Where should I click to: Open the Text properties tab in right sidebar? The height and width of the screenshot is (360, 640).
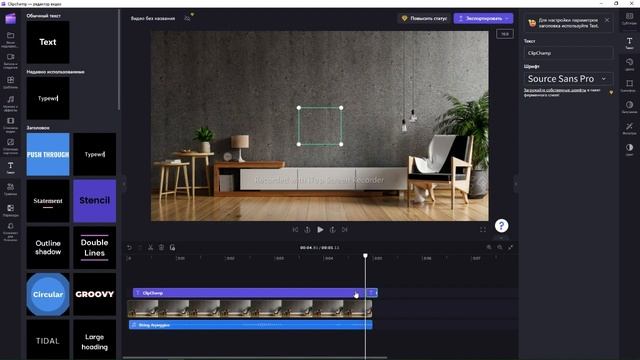point(629,43)
